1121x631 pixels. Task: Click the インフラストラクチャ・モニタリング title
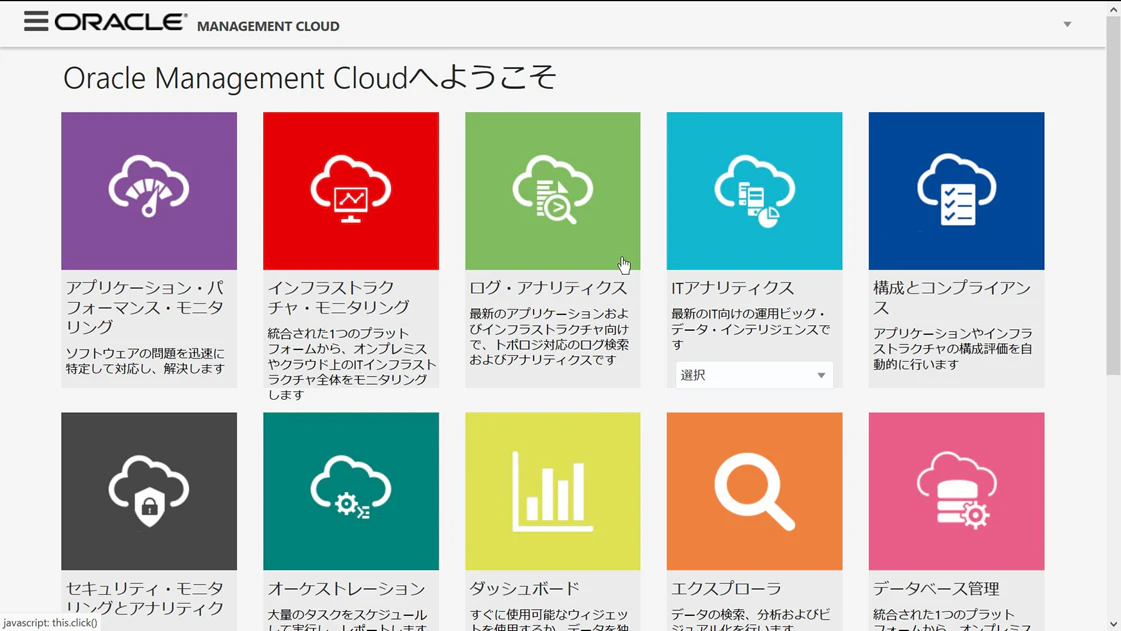coord(338,297)
